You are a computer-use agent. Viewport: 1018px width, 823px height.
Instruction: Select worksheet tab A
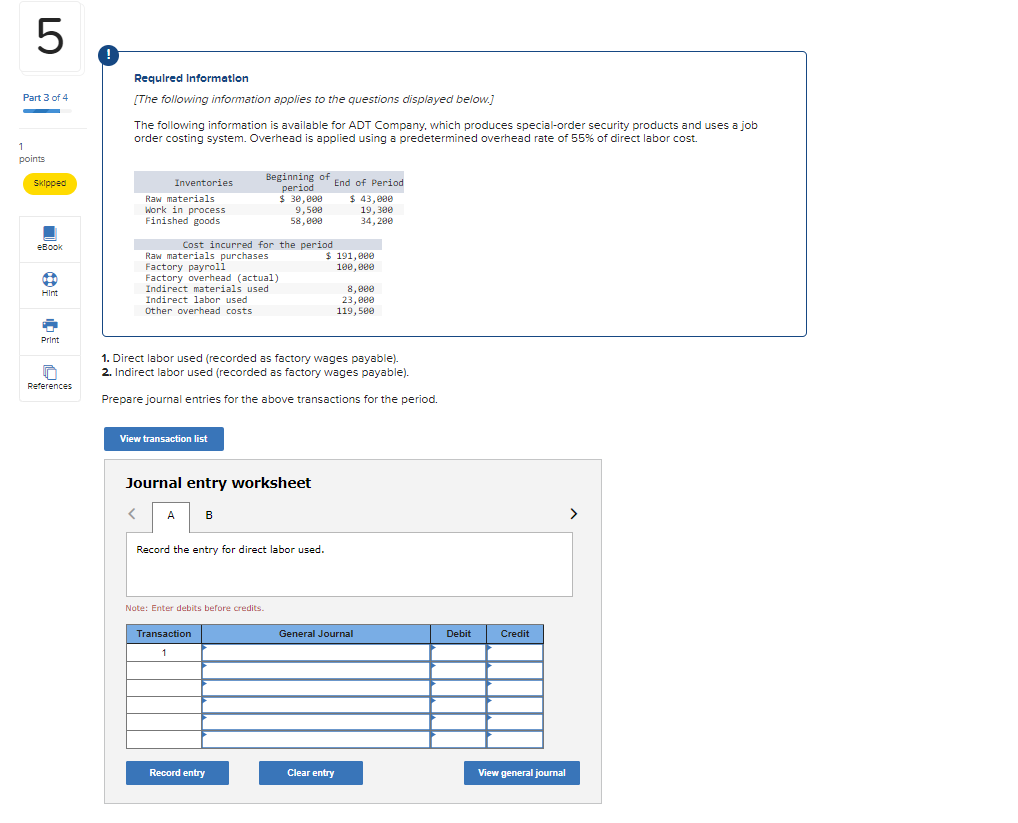171,515
